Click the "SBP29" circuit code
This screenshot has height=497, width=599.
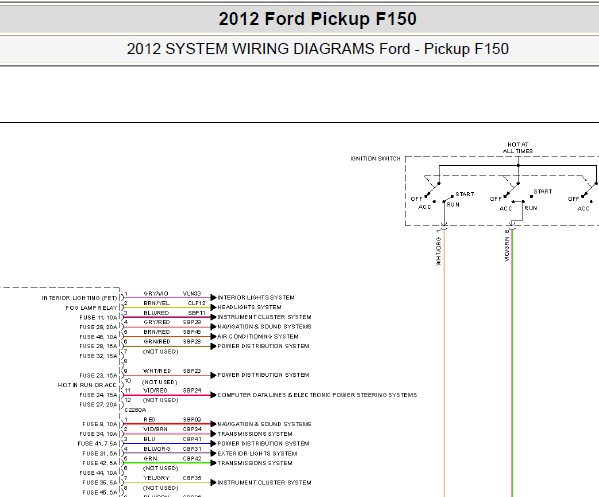(192, 322)
